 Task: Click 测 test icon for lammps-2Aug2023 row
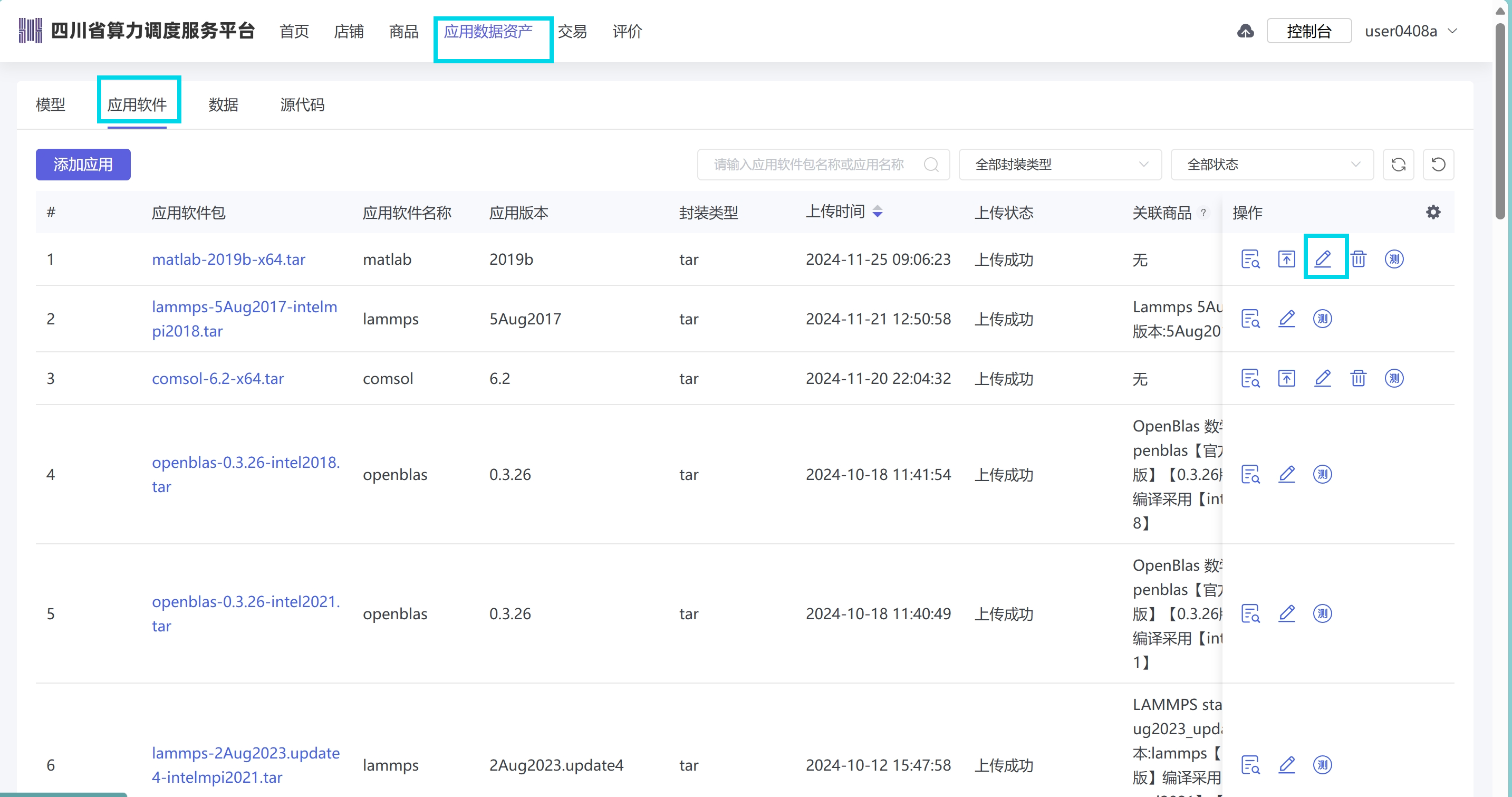1323,765
